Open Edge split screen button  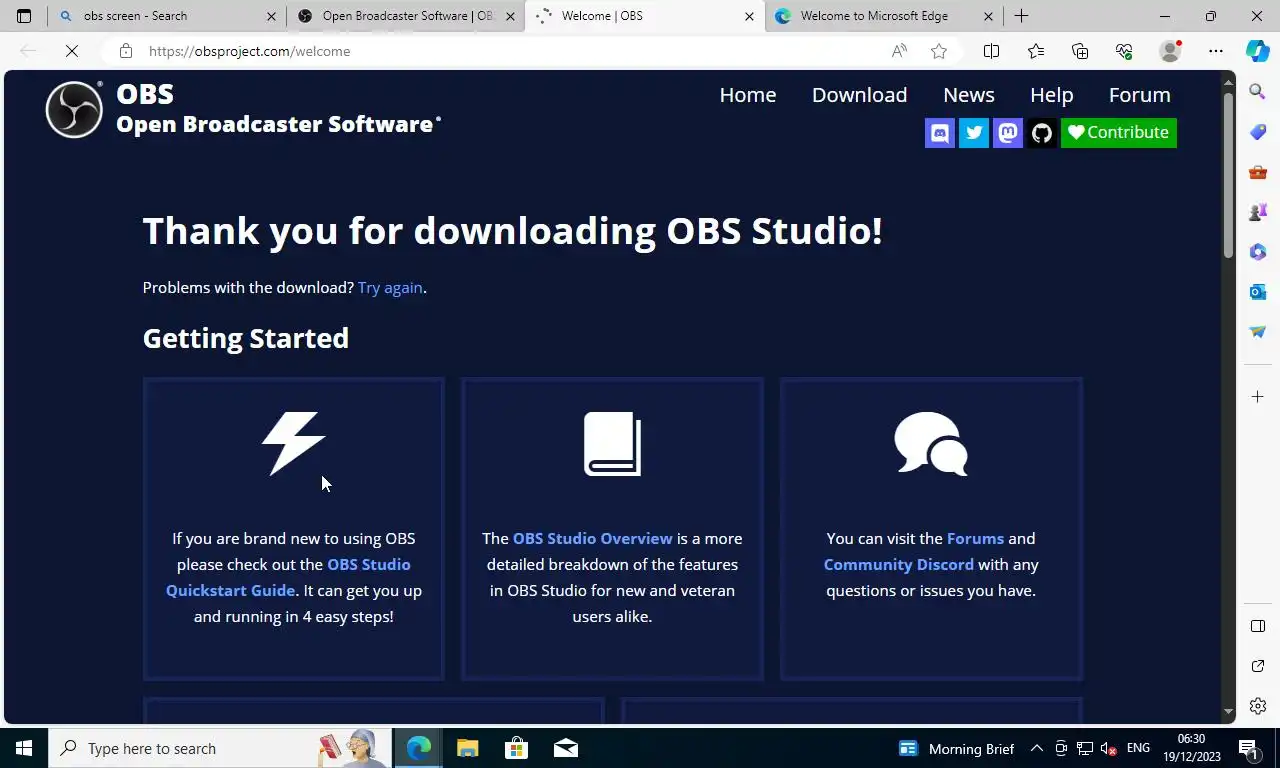click(x=991, y=51)
